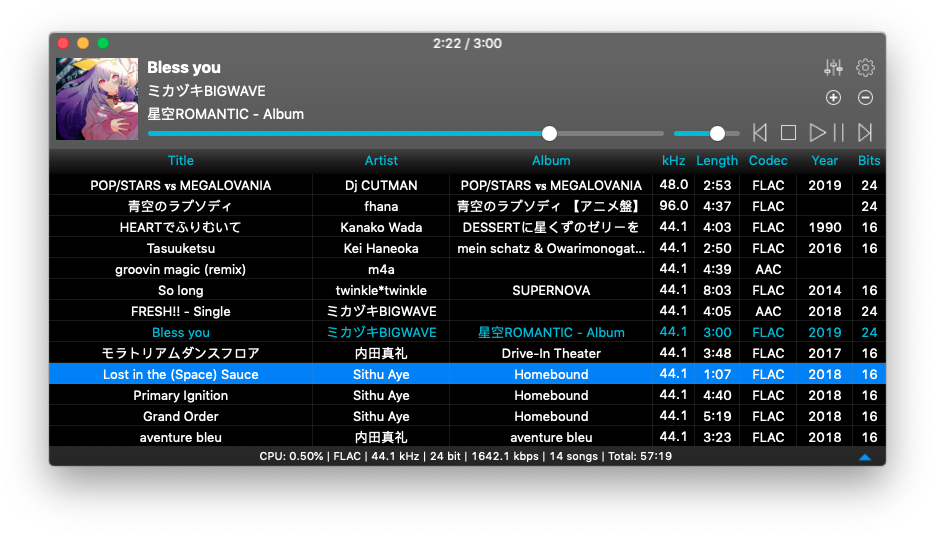934x533 pixels.
Task: Select aventure bleu song title
Action: pos(180,438)
